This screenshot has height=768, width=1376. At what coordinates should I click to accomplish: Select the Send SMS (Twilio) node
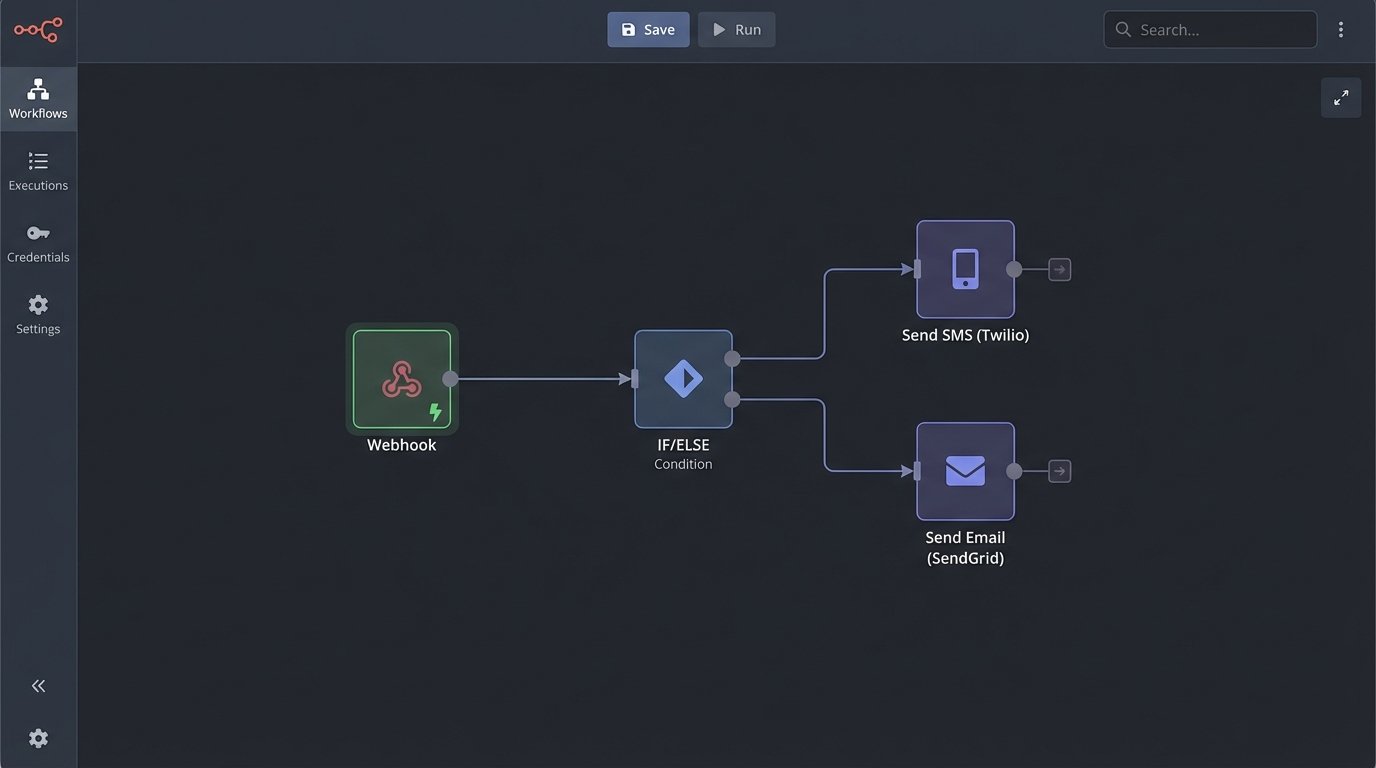965,269
